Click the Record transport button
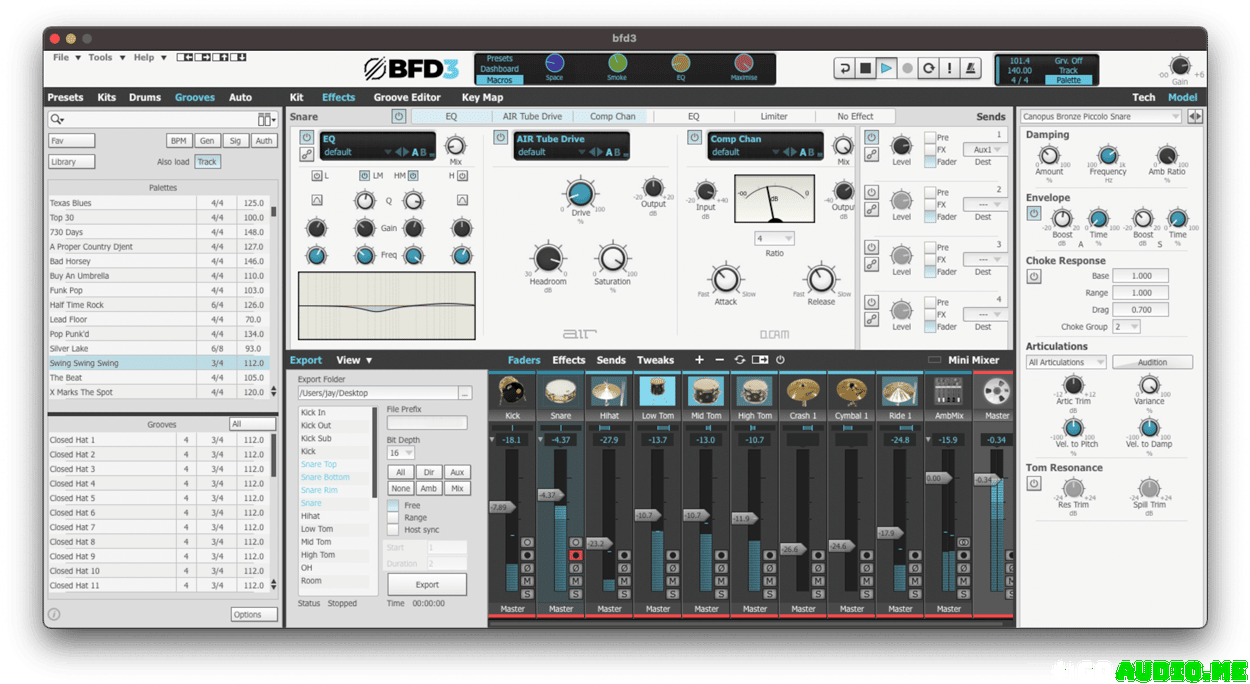The height and width of the screenshot is (684, 1250). 907,68
